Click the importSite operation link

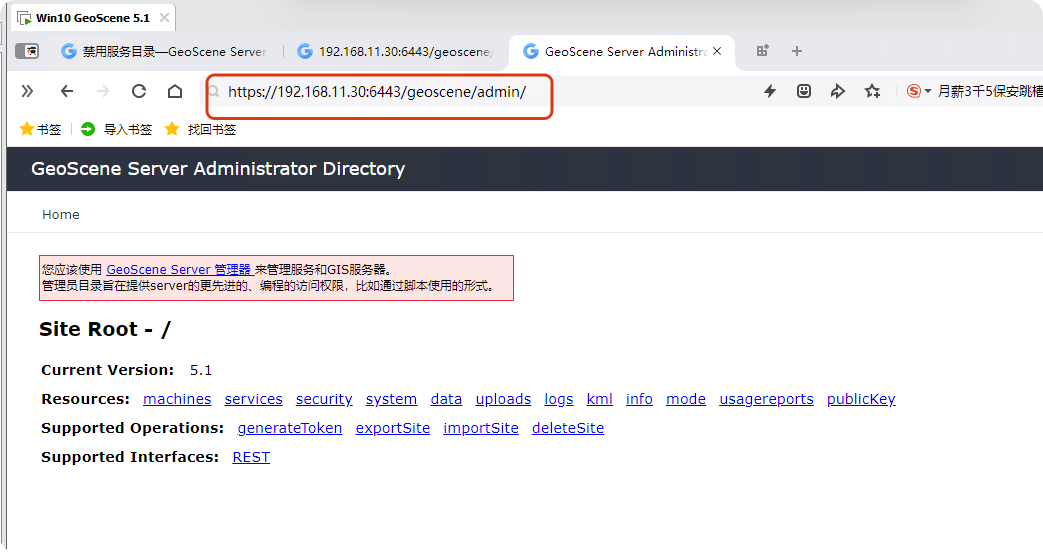[481, 428]
